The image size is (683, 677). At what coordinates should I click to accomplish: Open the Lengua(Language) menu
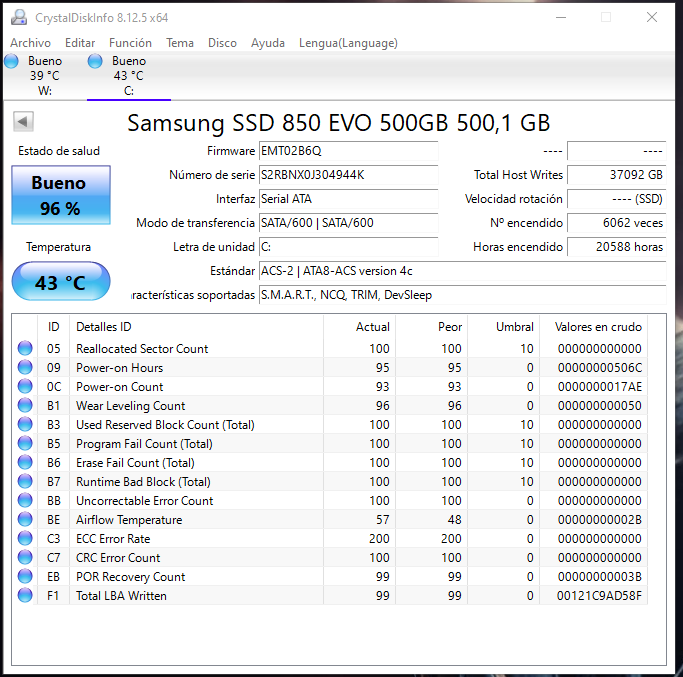click(x=348, y=43)
